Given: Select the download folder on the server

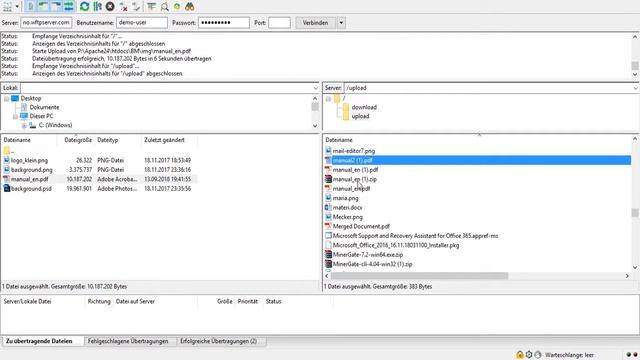Looking at the screenshot, I should tap(364, 107).
